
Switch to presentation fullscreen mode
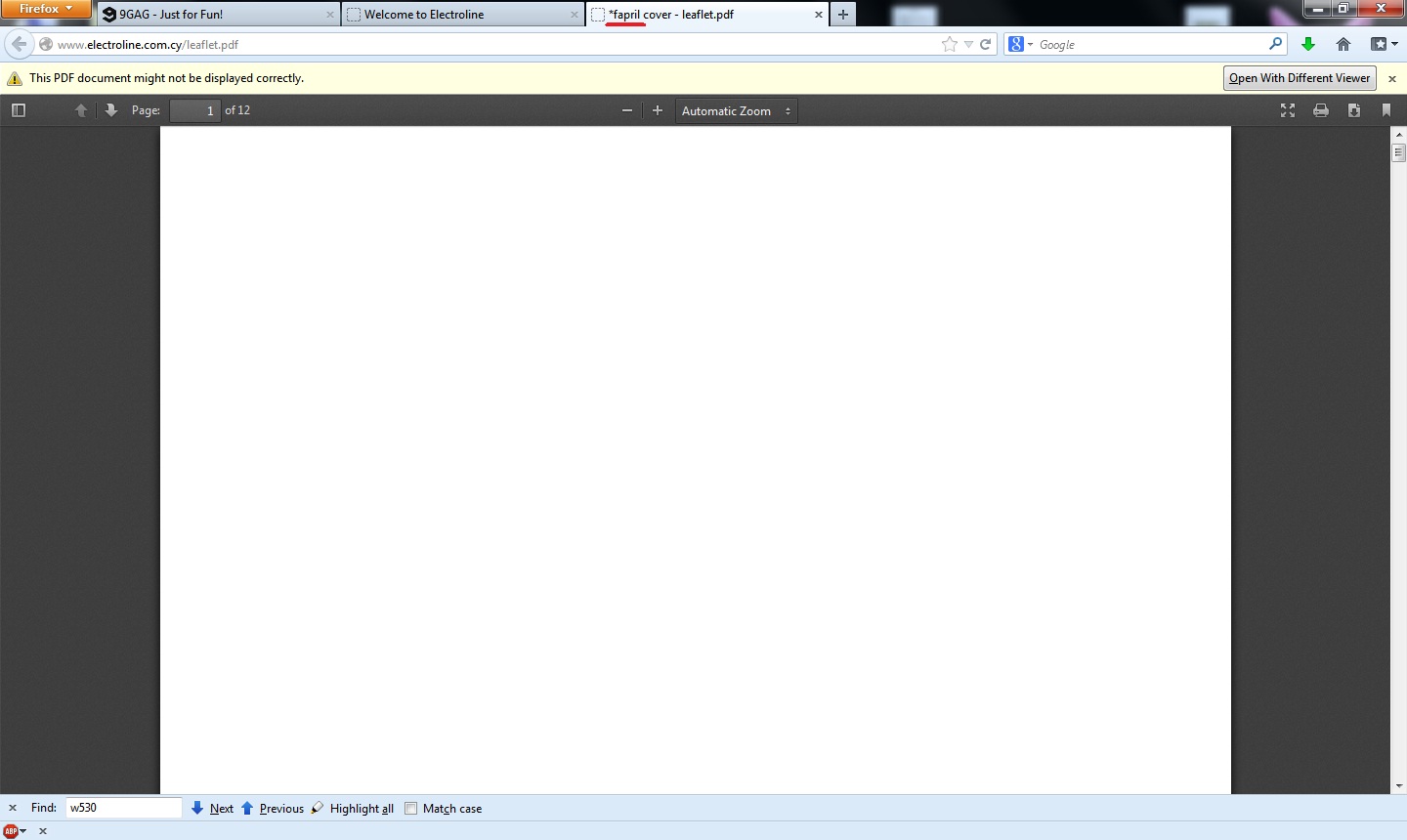tap(1288, 110)
